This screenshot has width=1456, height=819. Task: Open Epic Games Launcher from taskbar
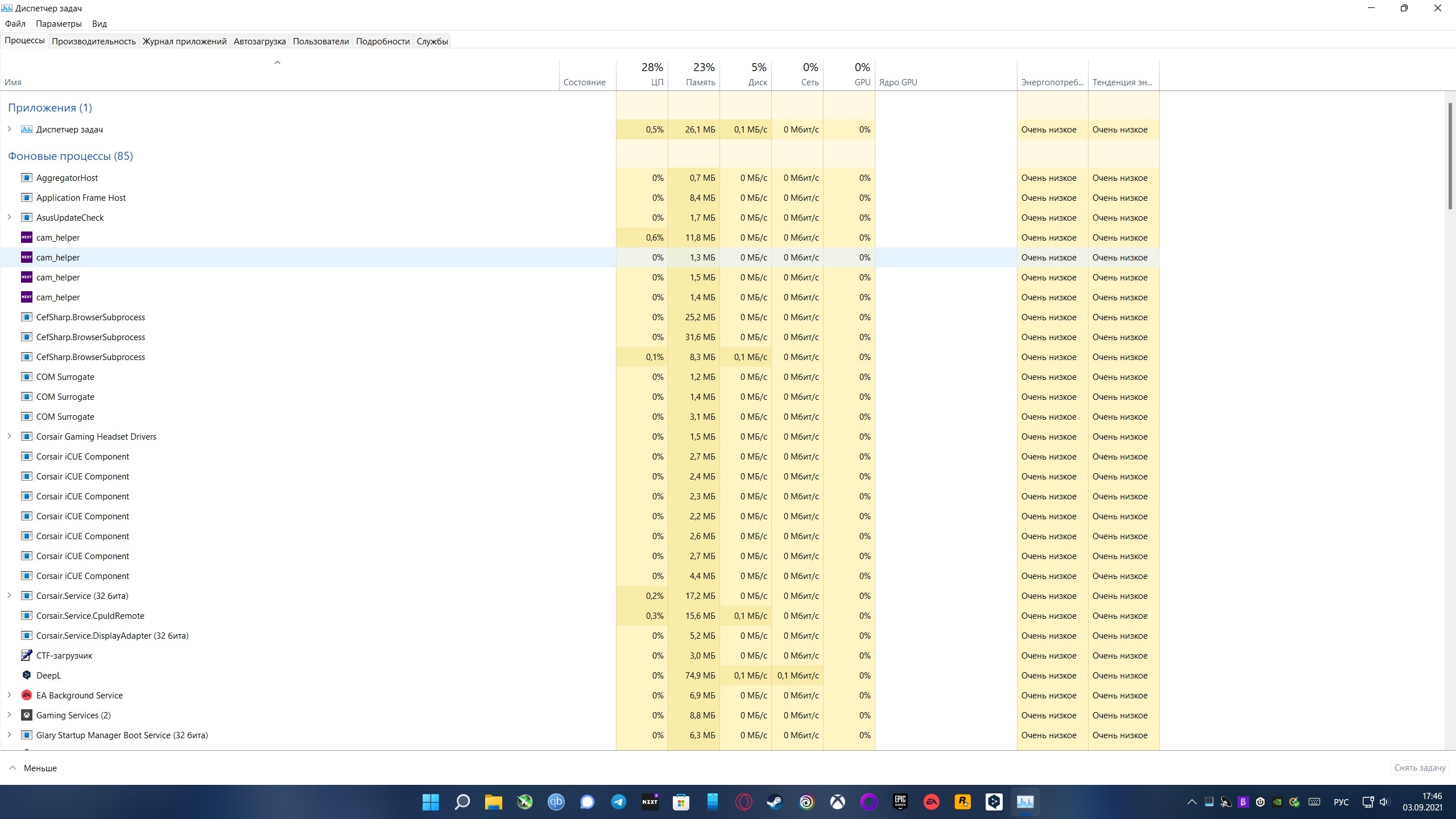tap(900, 802)
